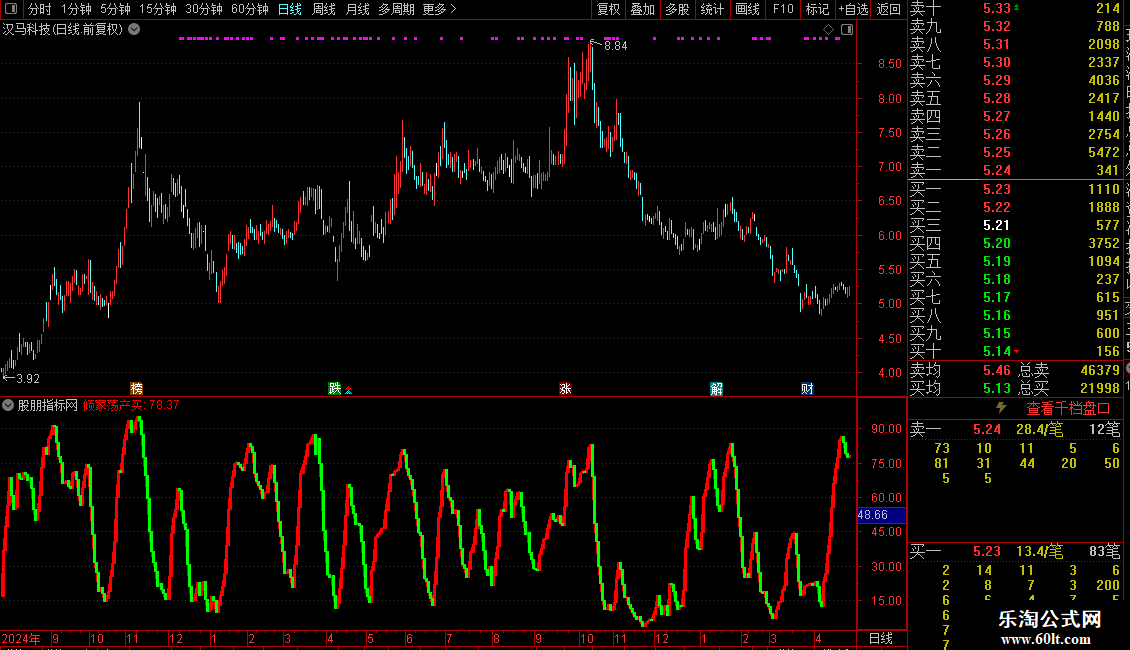This screenshot has width=1130, height=650.
Task: Open the F10 company info page
Action: 783,9
